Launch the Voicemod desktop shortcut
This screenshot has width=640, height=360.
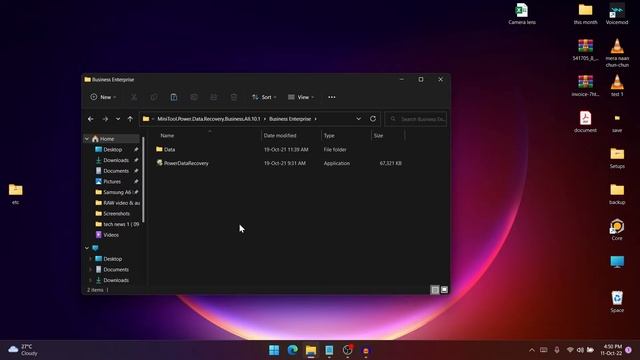[x=617, y=14]
